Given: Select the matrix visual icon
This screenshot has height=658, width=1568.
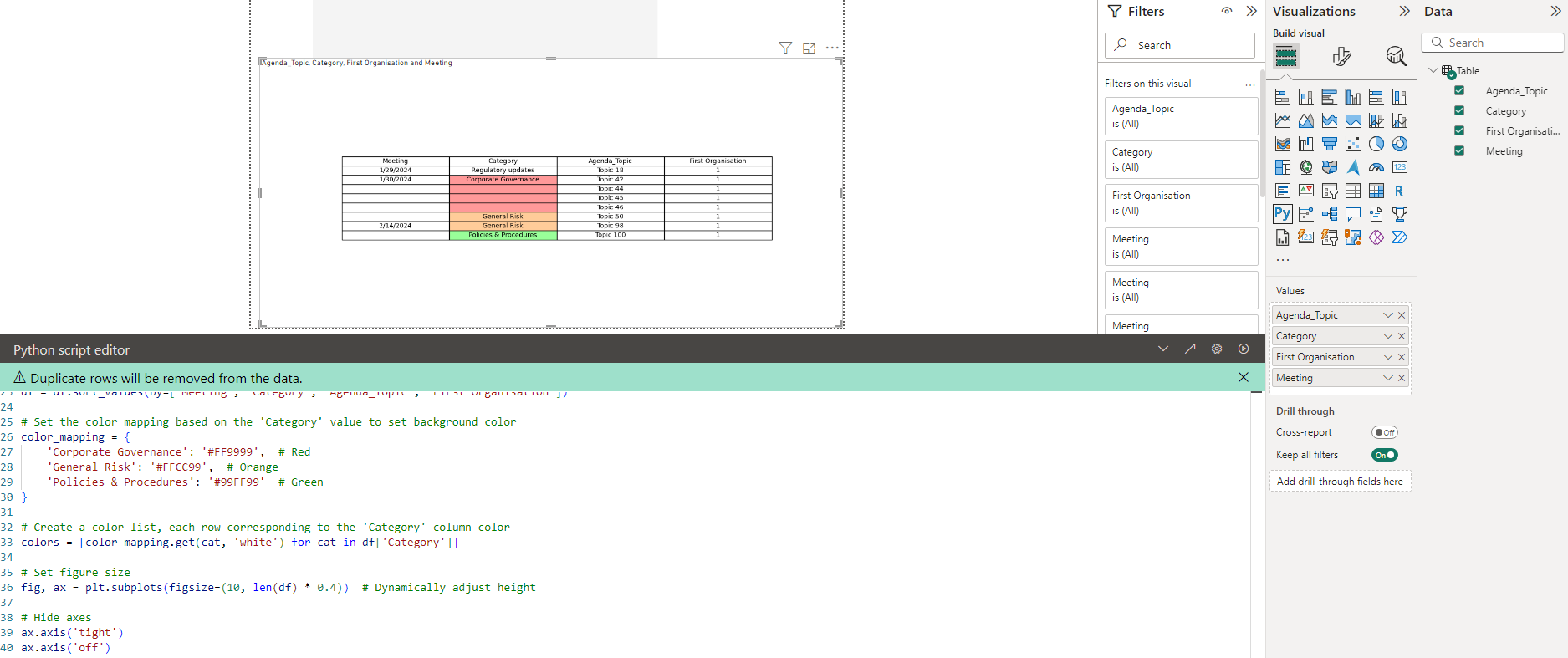Looking at the screenshot, I should click(1376, 191).
